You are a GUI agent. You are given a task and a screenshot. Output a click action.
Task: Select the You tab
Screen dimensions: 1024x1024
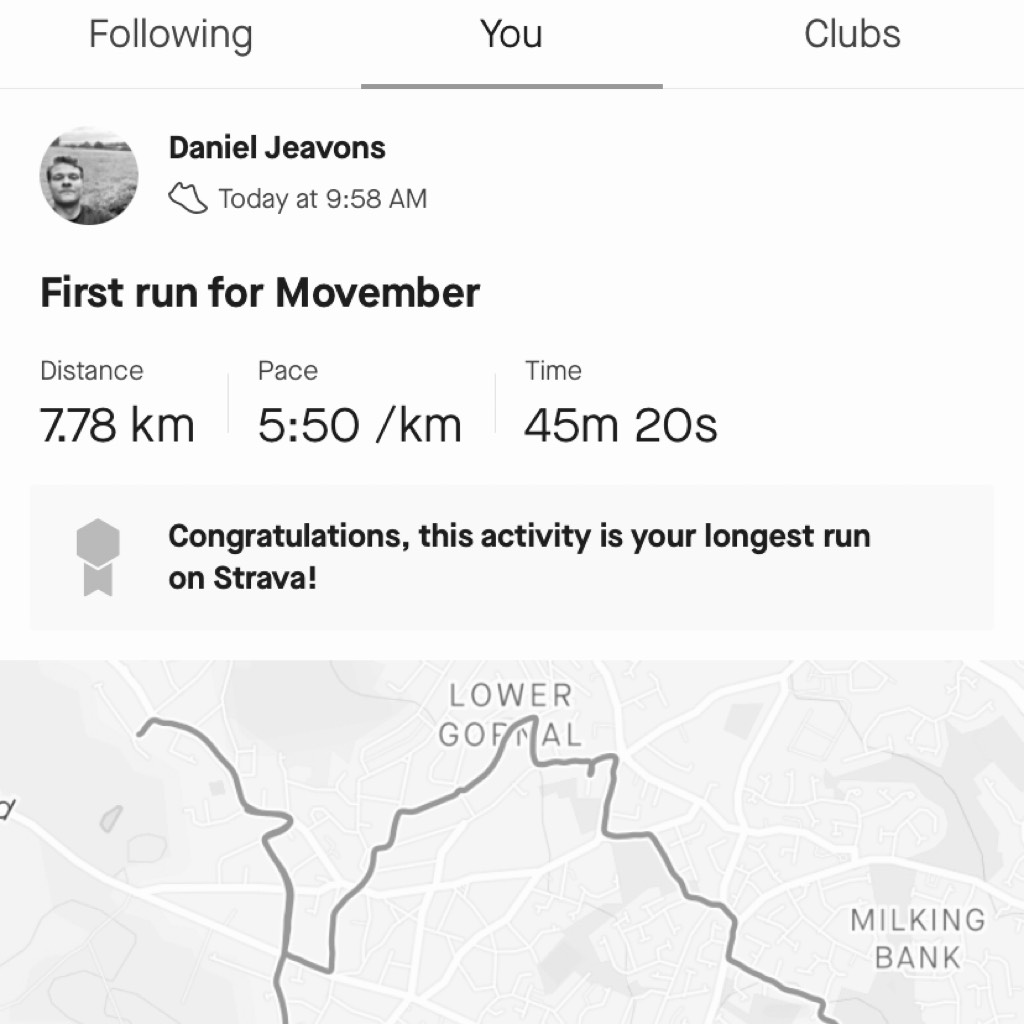point(511,35)
